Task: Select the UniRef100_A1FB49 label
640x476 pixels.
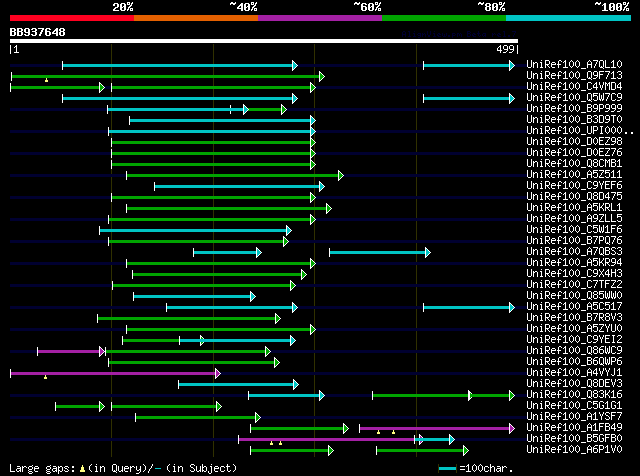Action: coord(574,428)
